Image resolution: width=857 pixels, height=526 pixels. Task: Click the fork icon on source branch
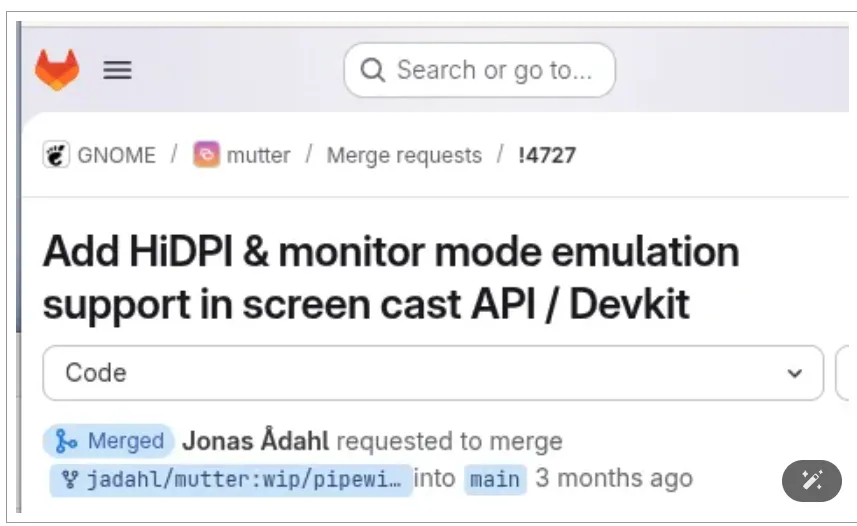tap(70, 479)
